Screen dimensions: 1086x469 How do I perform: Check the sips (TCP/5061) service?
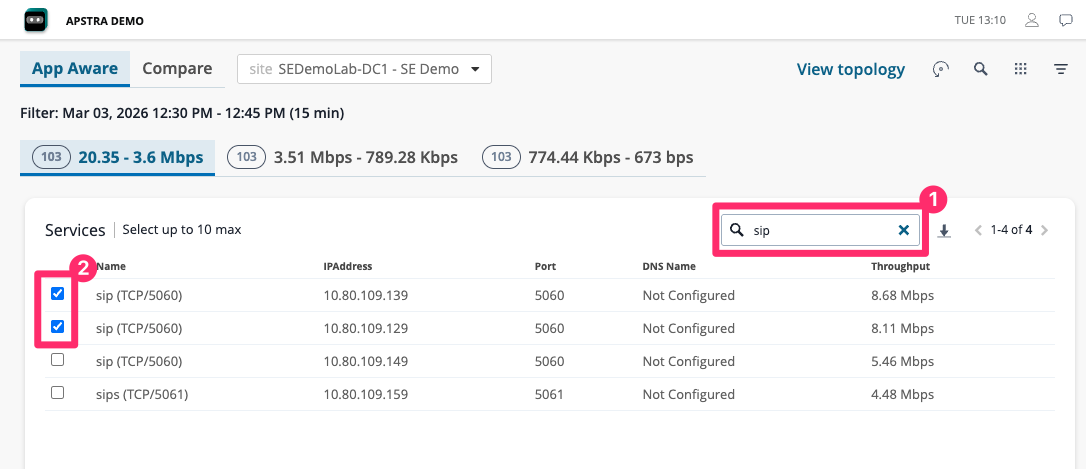point(57,393)
